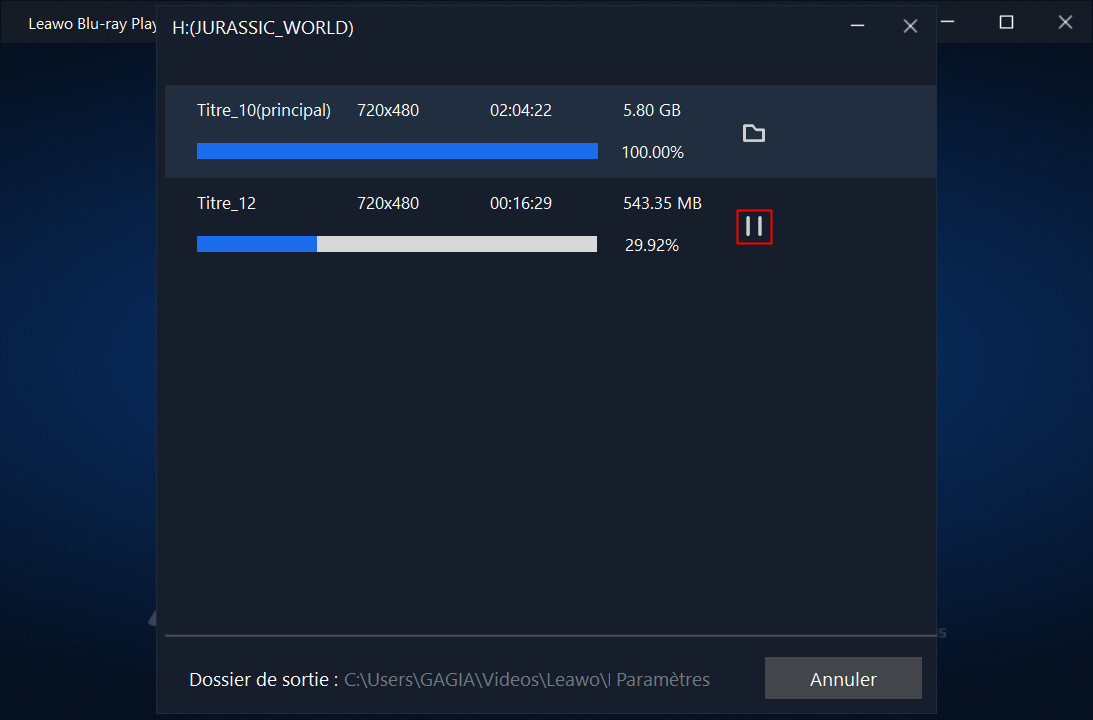Click the 543.35 MB file size
This screenshot has width=1093, height=720.
click(662, 203)
